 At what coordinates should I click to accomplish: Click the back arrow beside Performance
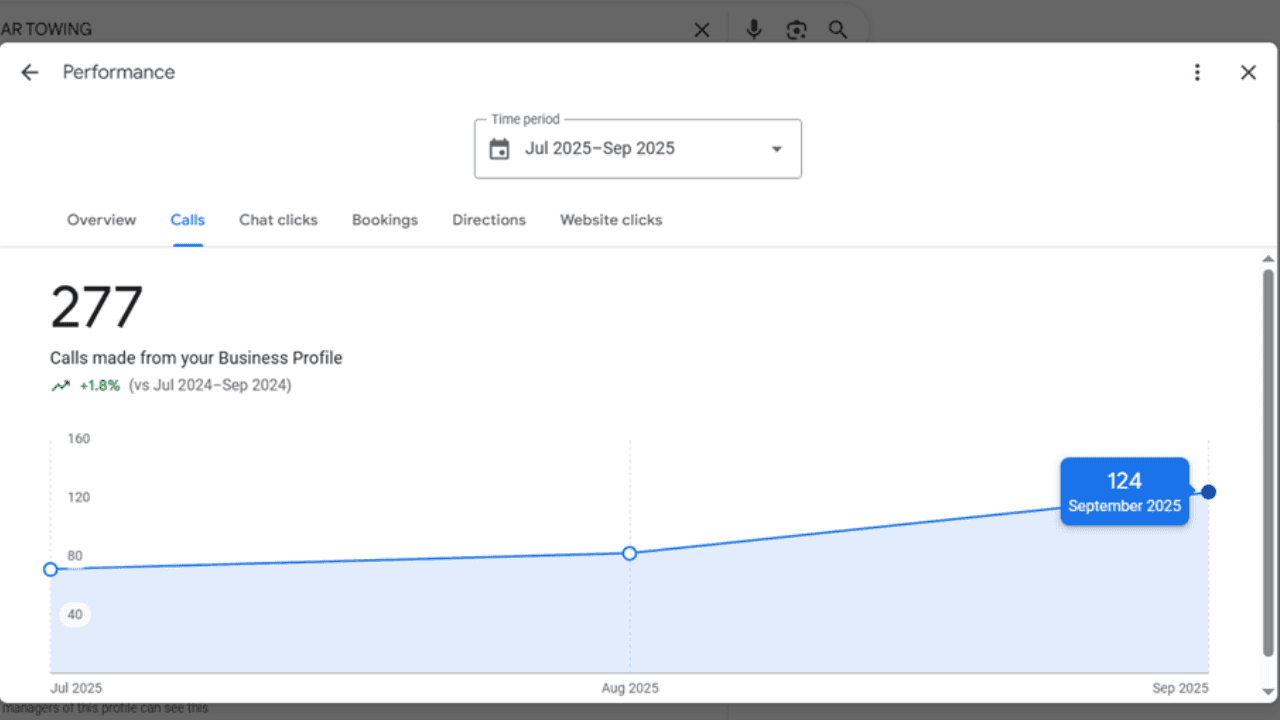30,72
